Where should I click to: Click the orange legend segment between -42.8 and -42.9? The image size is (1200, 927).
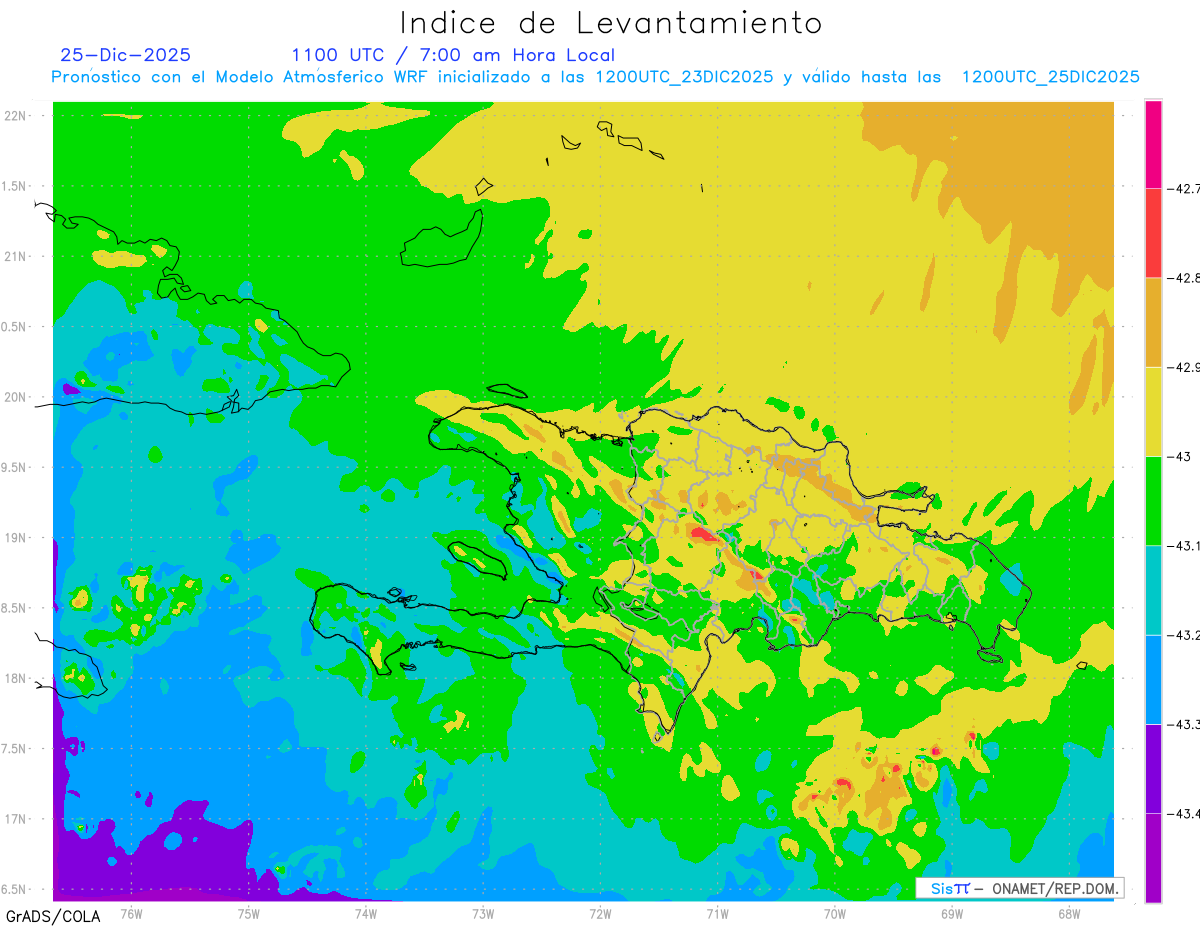(x=1153, y=322)
